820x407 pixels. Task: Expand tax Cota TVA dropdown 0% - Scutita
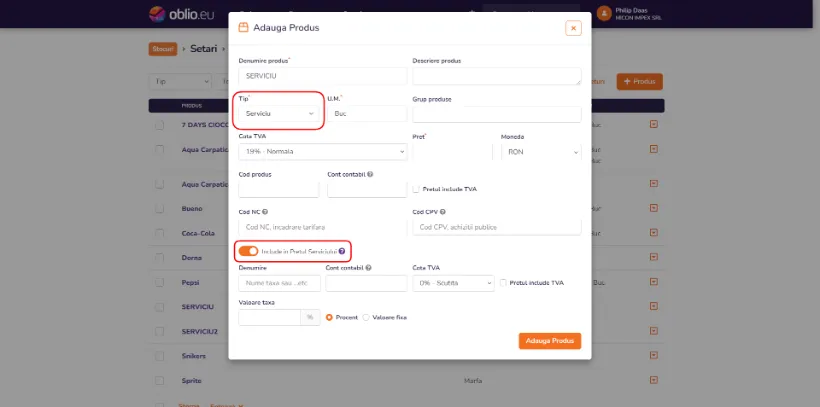point(453,283)
